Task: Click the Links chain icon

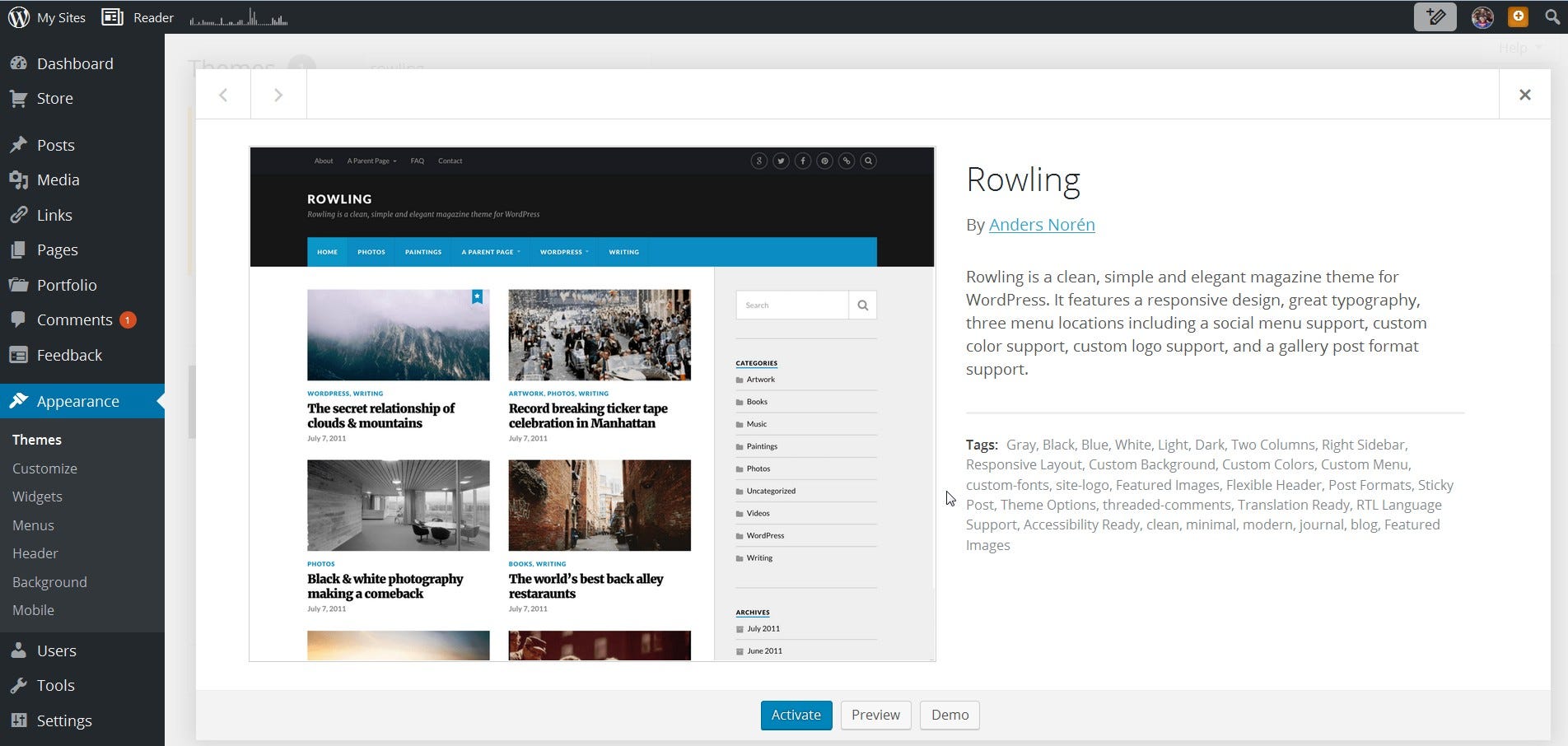Action: [18, 215]
